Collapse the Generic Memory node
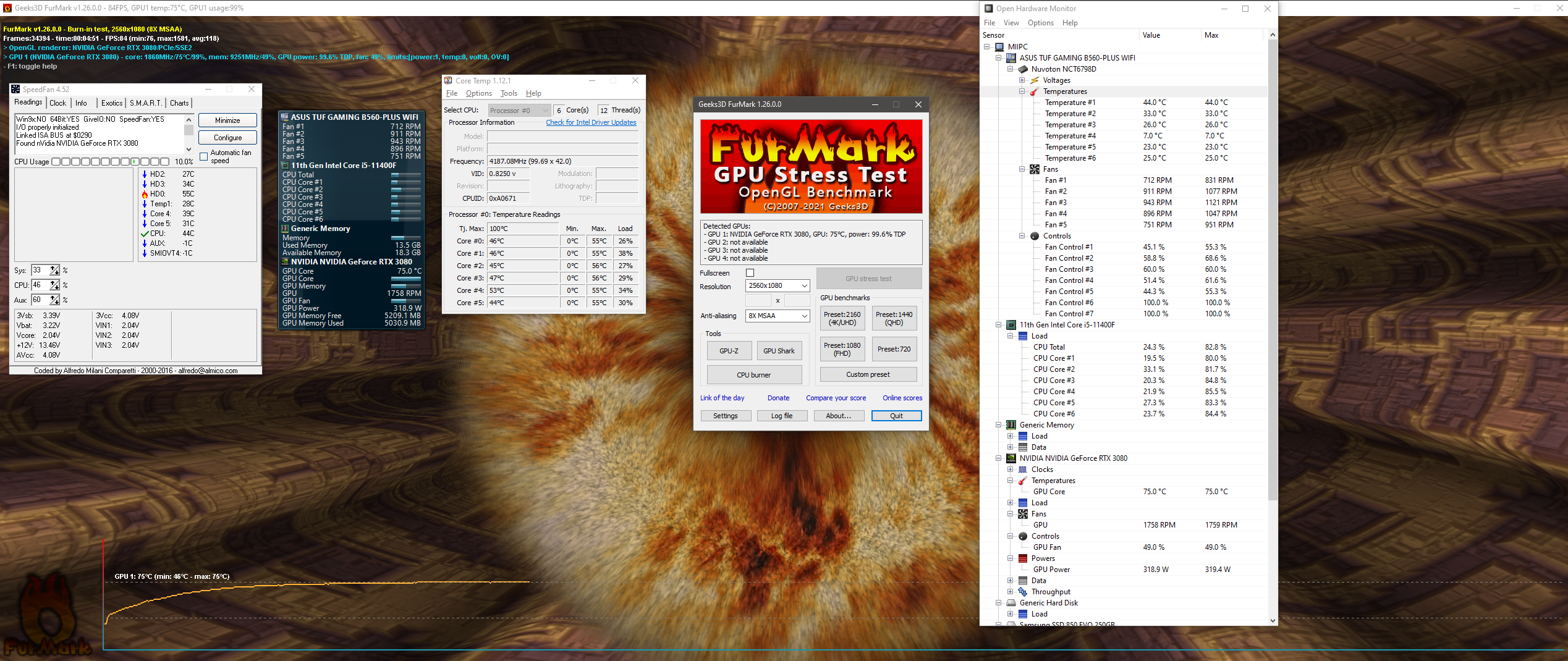Image resolution: width=1568 pixels, height=661 pixels. 998,425
